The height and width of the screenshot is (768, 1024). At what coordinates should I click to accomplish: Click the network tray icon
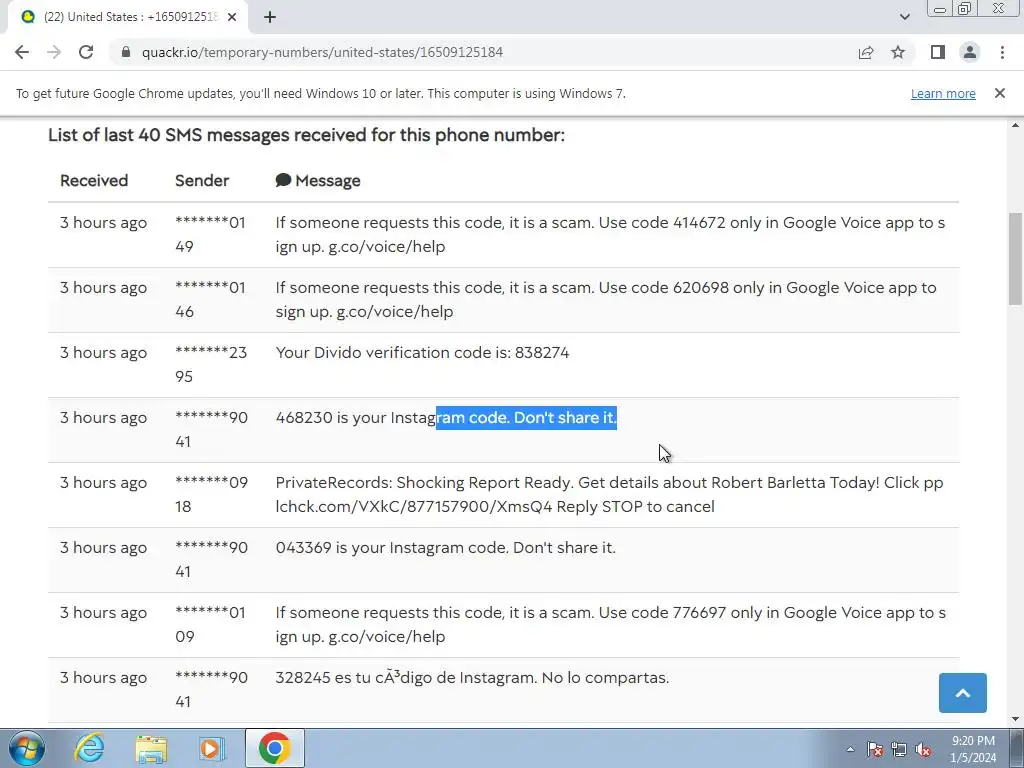[899, 749]
